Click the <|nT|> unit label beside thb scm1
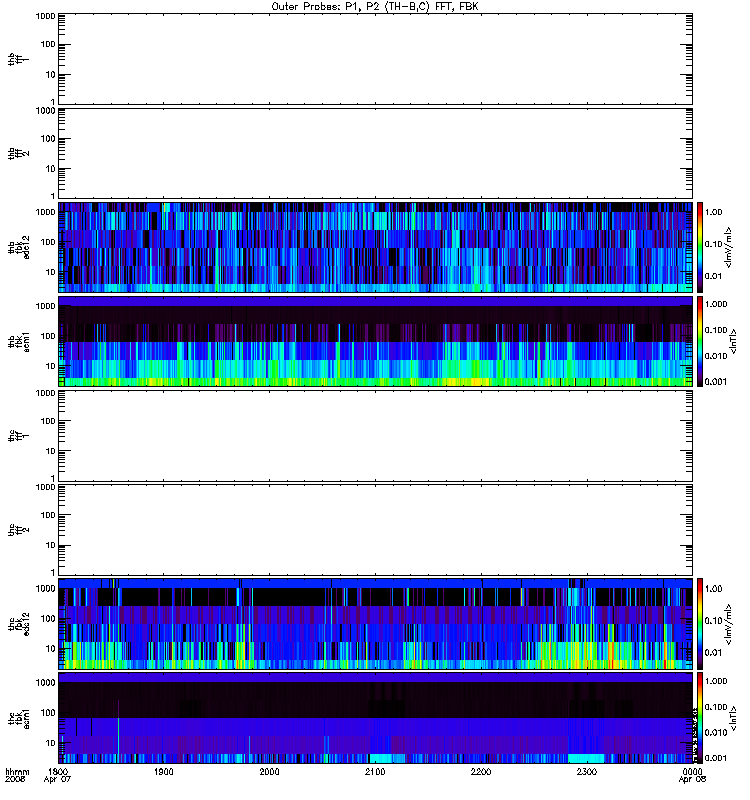The width and height of the screenshot is (750, 800). pyautogui.click(x=734, y=341)
